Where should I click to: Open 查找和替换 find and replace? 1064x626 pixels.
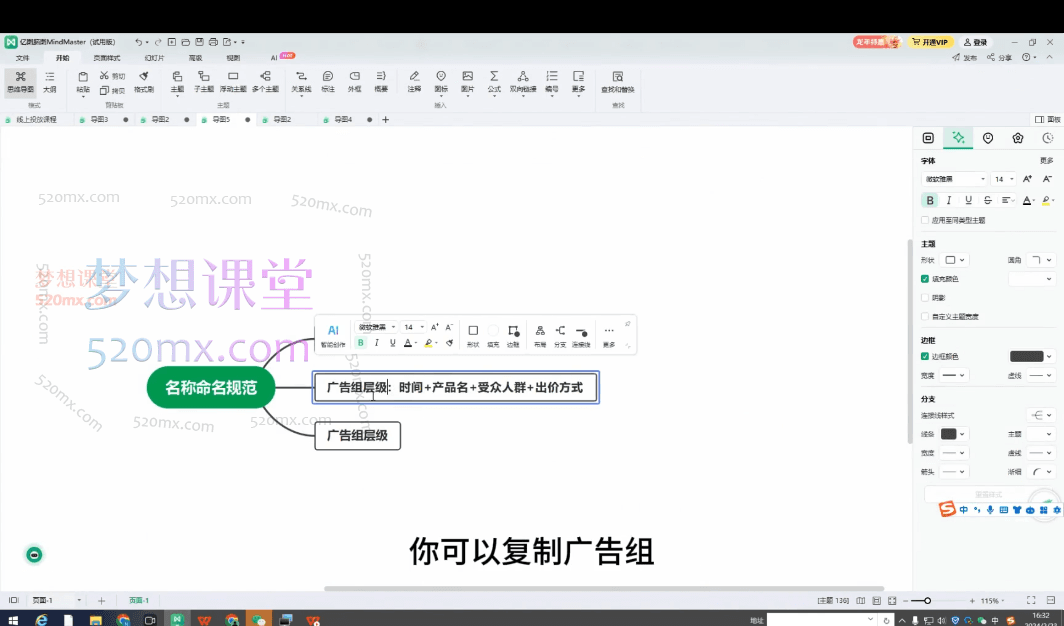[x=617, y=81]
